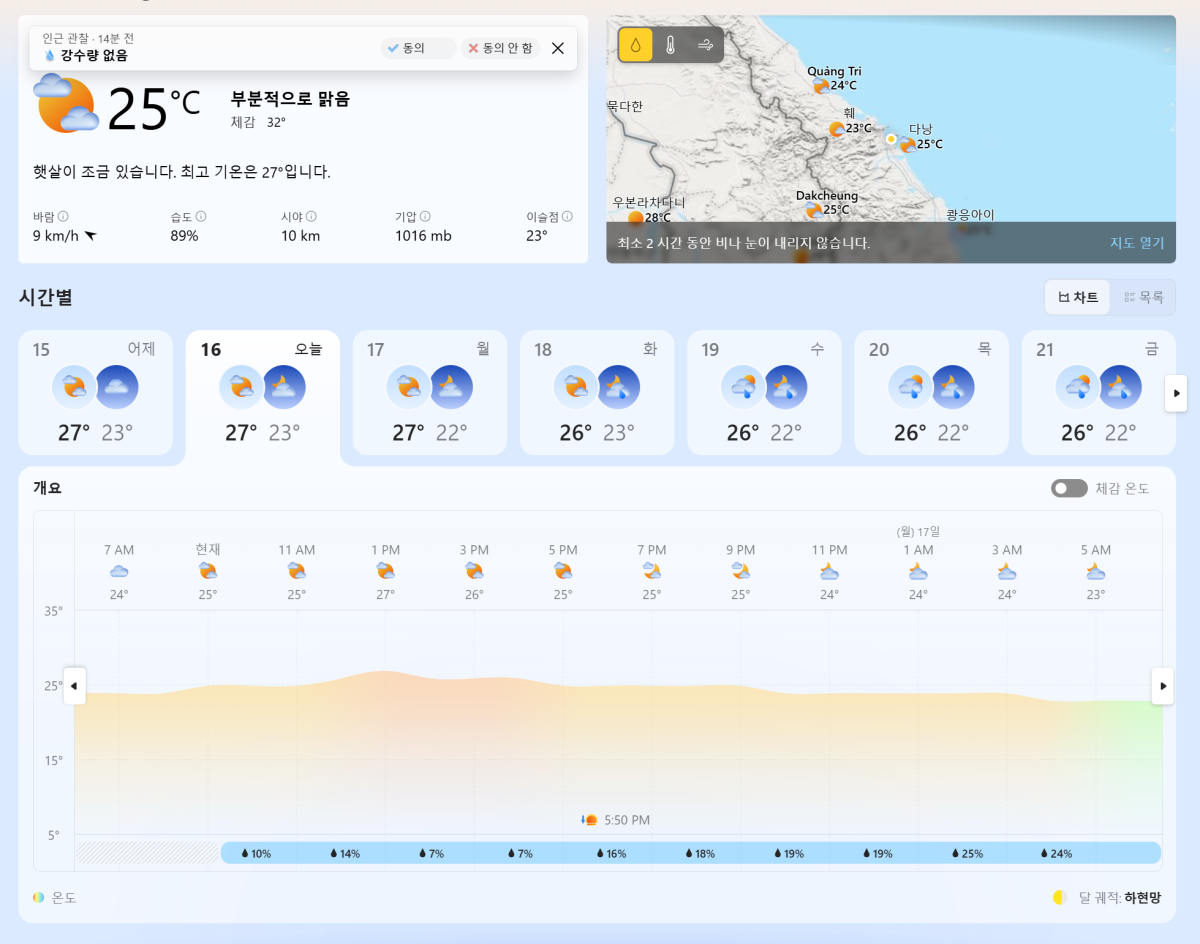This screenshot has height=944, width=1200.
Task: Click the 우본라차다니 28°C map marker
Action: tap(648, 210)
